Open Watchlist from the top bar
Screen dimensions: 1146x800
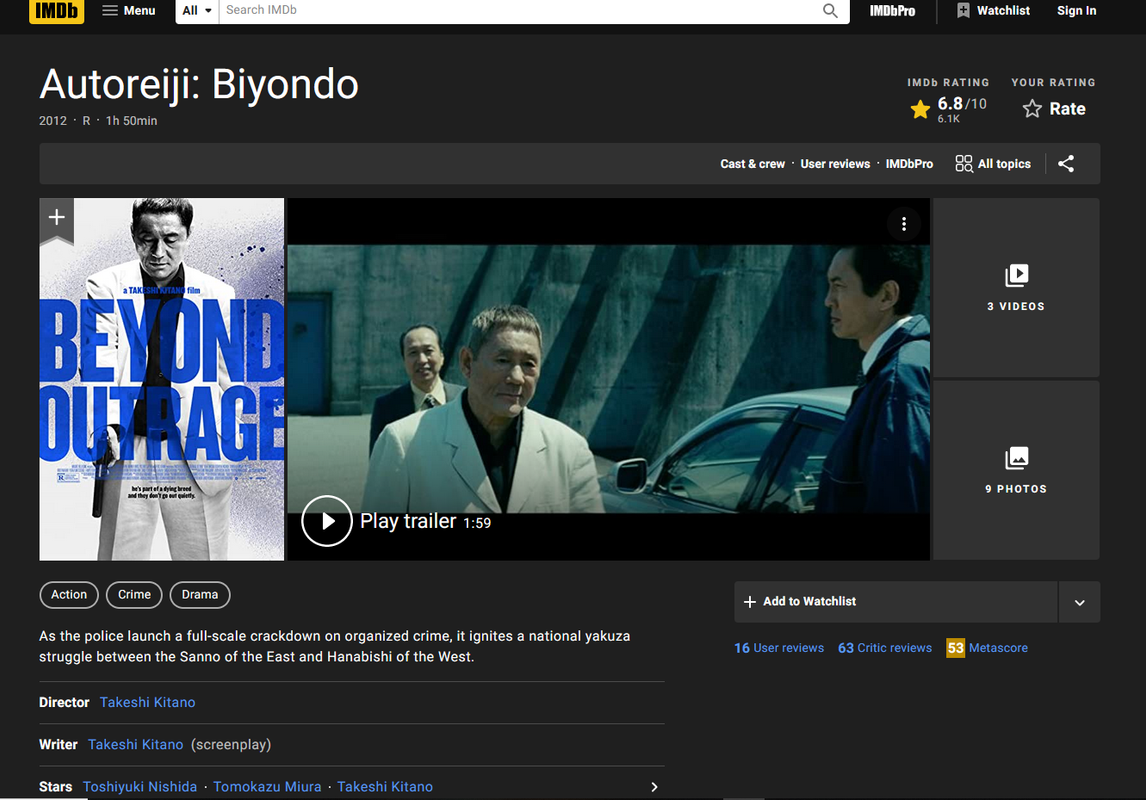coord(993,11)
